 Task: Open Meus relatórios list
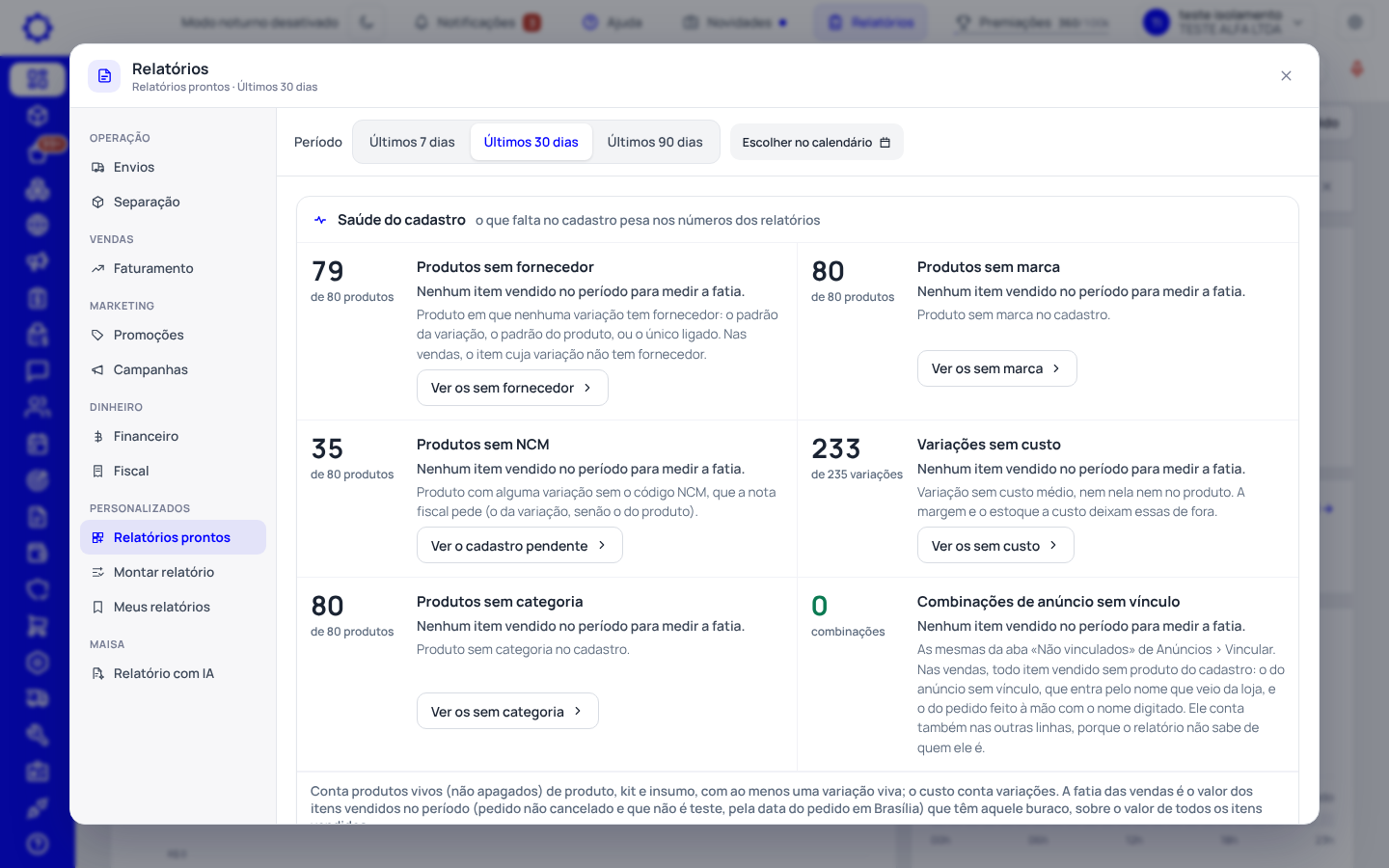click(173, 607)
